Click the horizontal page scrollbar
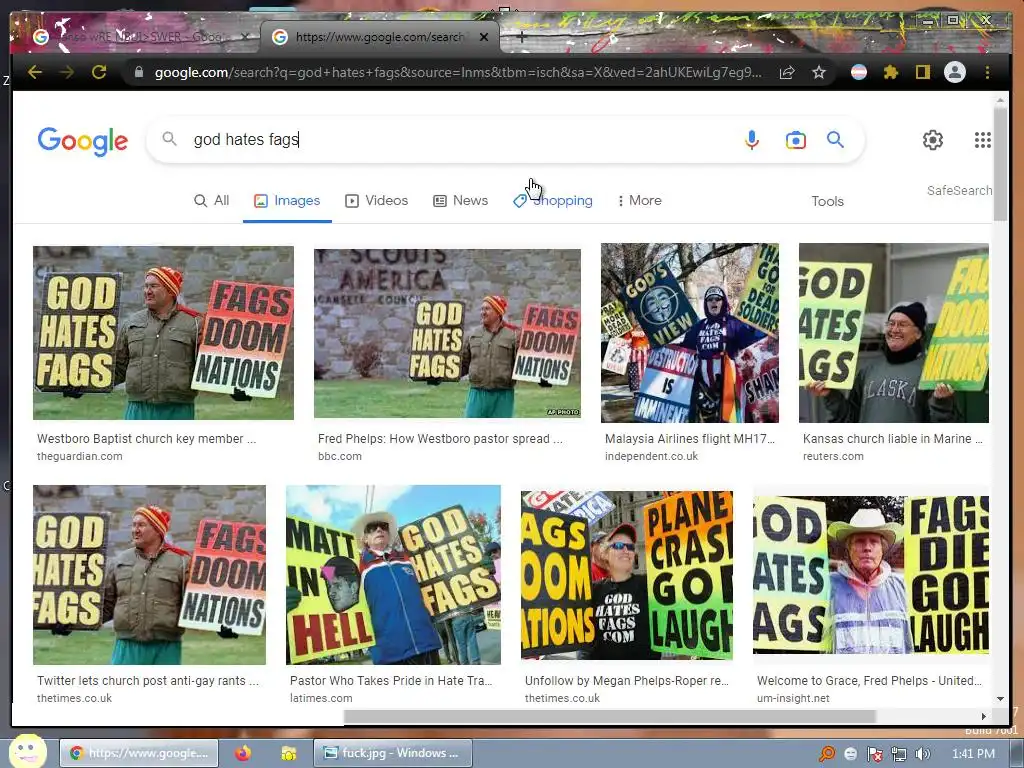Image resolution: width=1024 pixels, height=768 pixels. [609, 716]
